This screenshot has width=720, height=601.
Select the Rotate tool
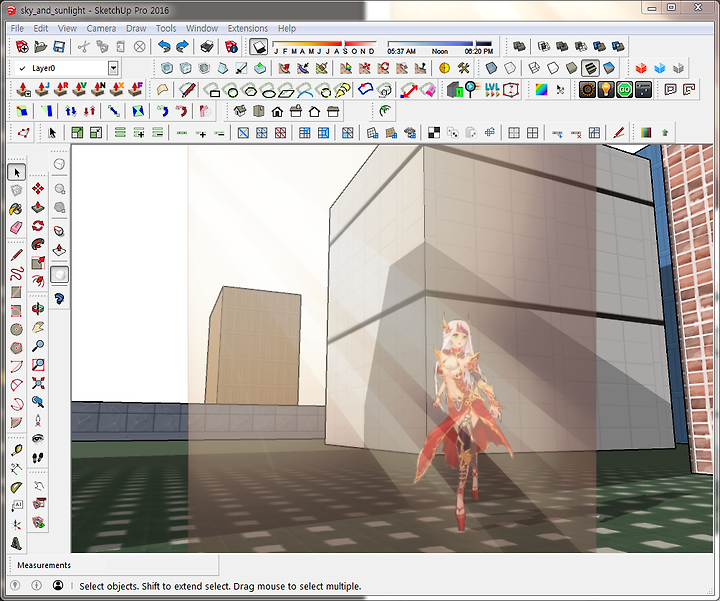(38, 225)
